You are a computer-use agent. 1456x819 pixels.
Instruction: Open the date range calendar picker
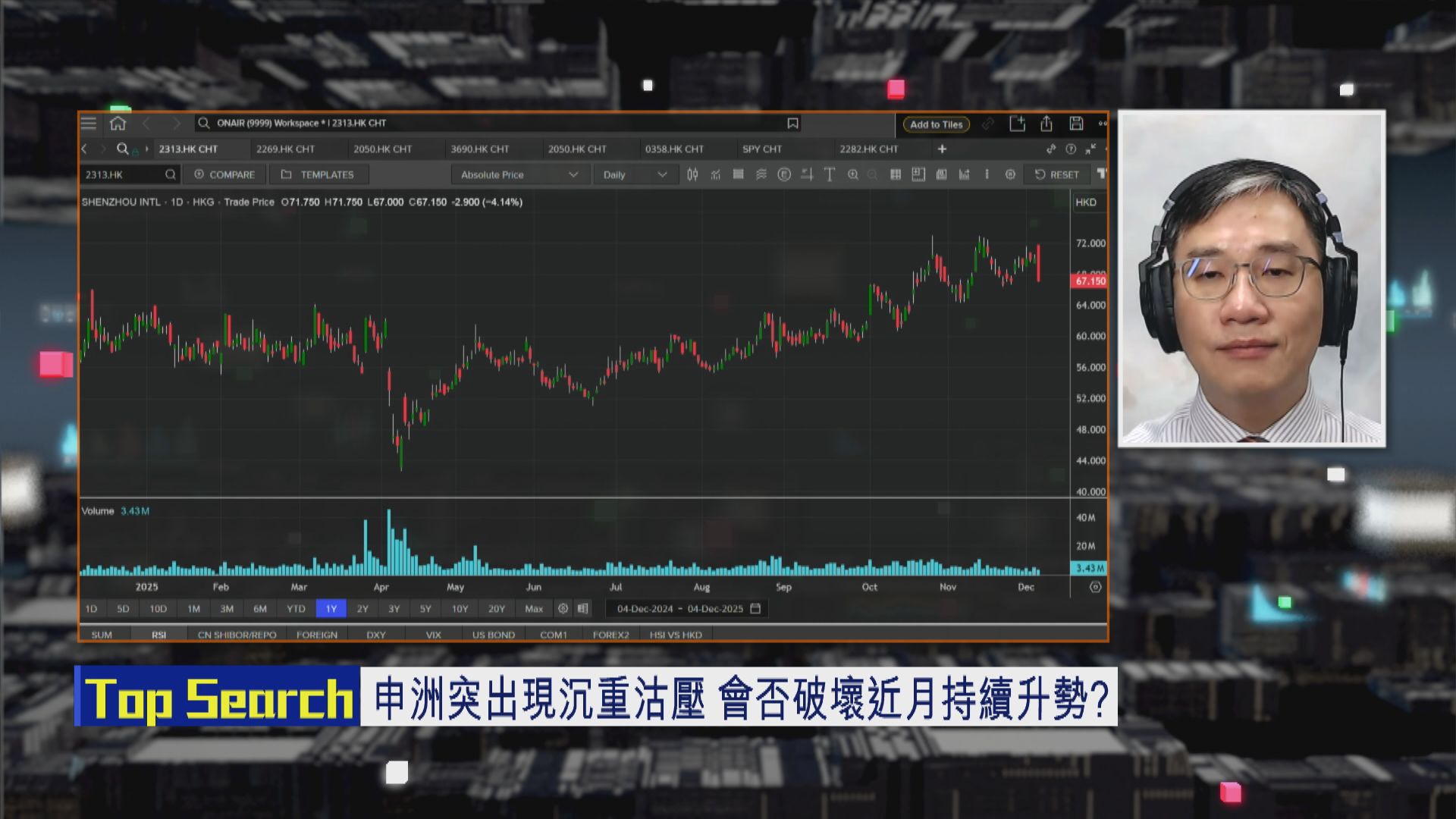[x=754, y=607]
